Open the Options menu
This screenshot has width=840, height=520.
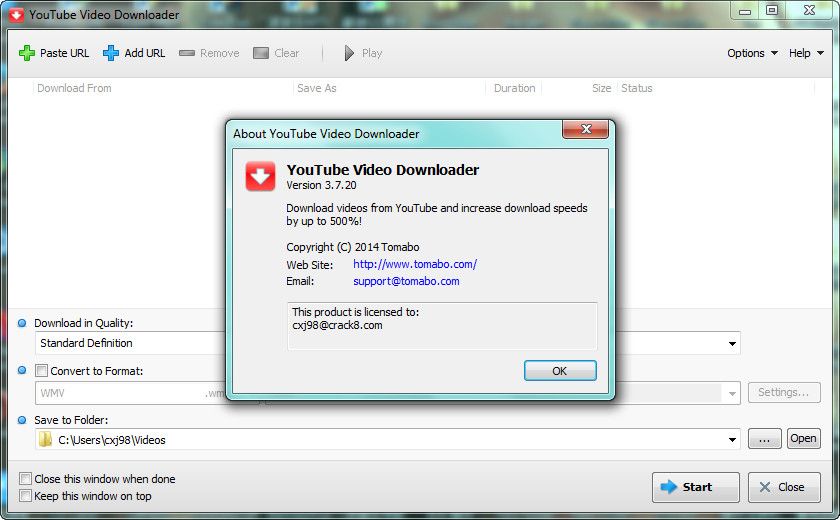[752, 53]
